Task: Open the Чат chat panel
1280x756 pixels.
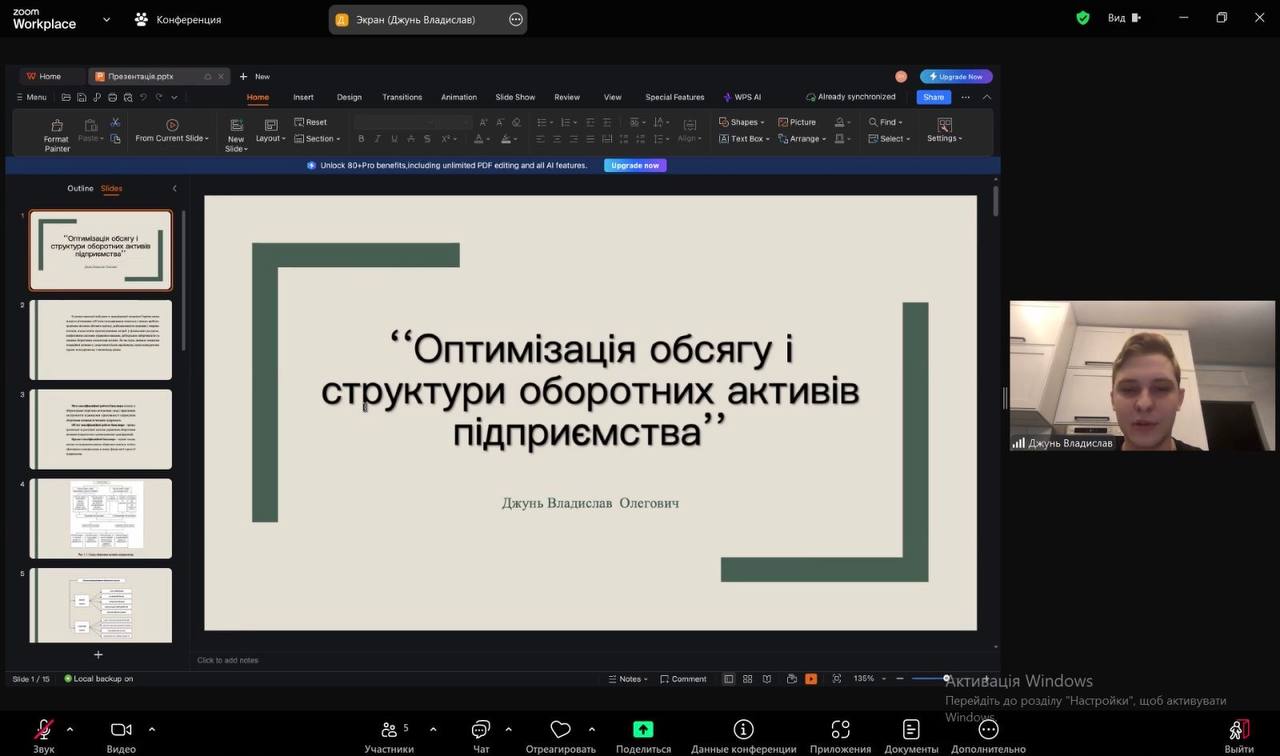Action: pos(481,730)
